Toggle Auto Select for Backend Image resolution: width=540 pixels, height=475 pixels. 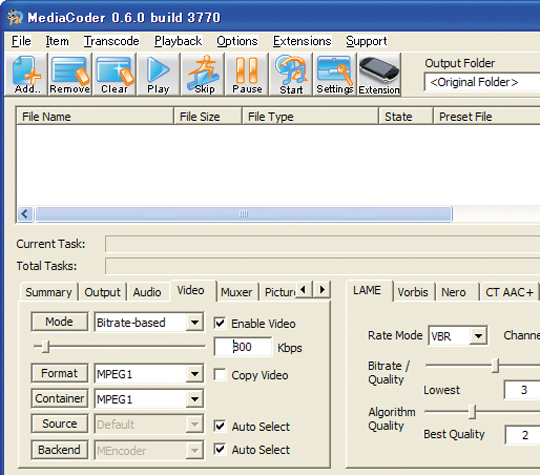tap(220, 449)
